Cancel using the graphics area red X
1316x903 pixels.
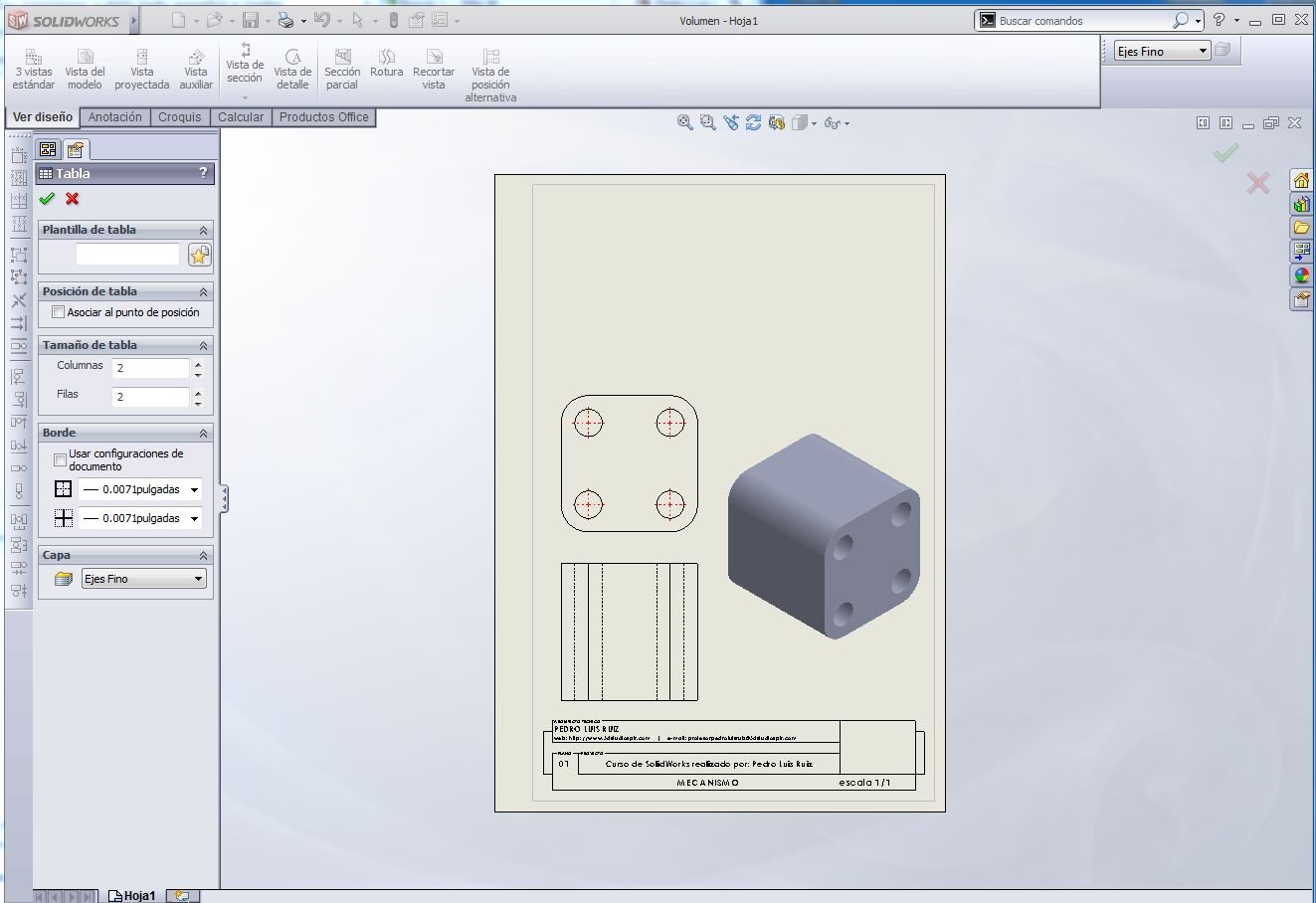click(1258, 182)
